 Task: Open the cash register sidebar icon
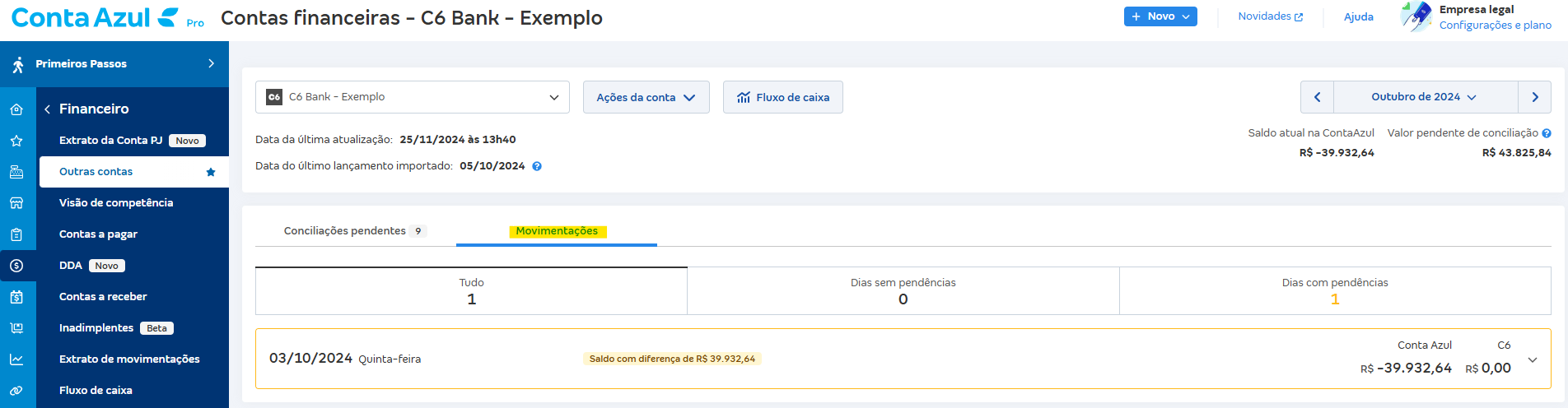(x=16, y=172)
